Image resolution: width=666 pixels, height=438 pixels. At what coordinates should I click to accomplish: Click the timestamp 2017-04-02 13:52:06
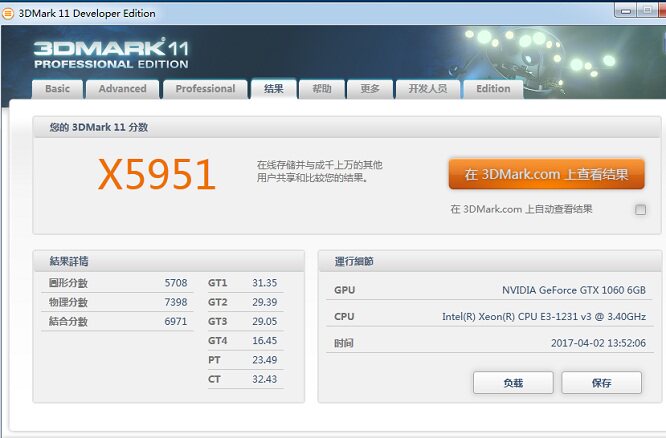coord(598,343)
